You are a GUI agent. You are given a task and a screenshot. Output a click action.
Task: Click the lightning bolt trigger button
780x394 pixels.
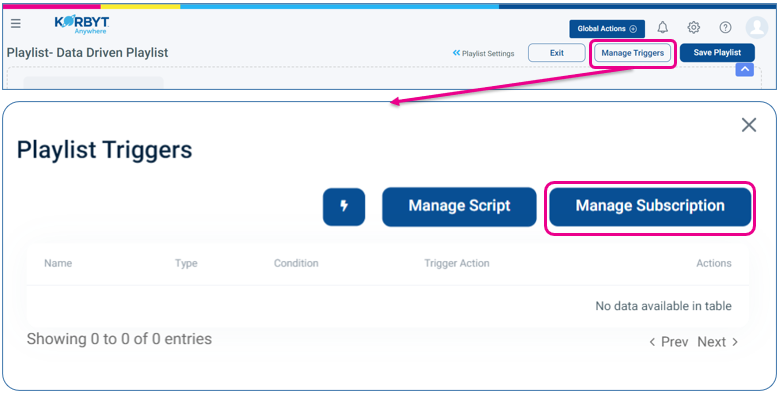tap(344, 206)
